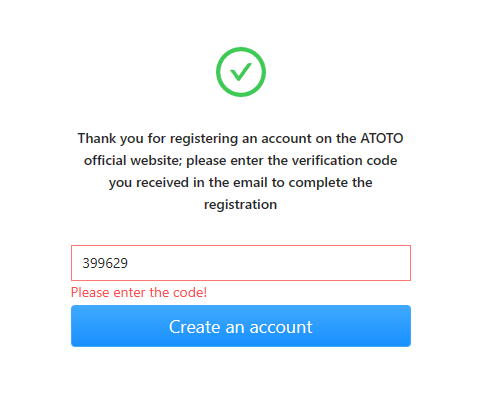Click the word 'Thank' starting the message
Screen dimensions: 490x400
click(x=97, y=138)
